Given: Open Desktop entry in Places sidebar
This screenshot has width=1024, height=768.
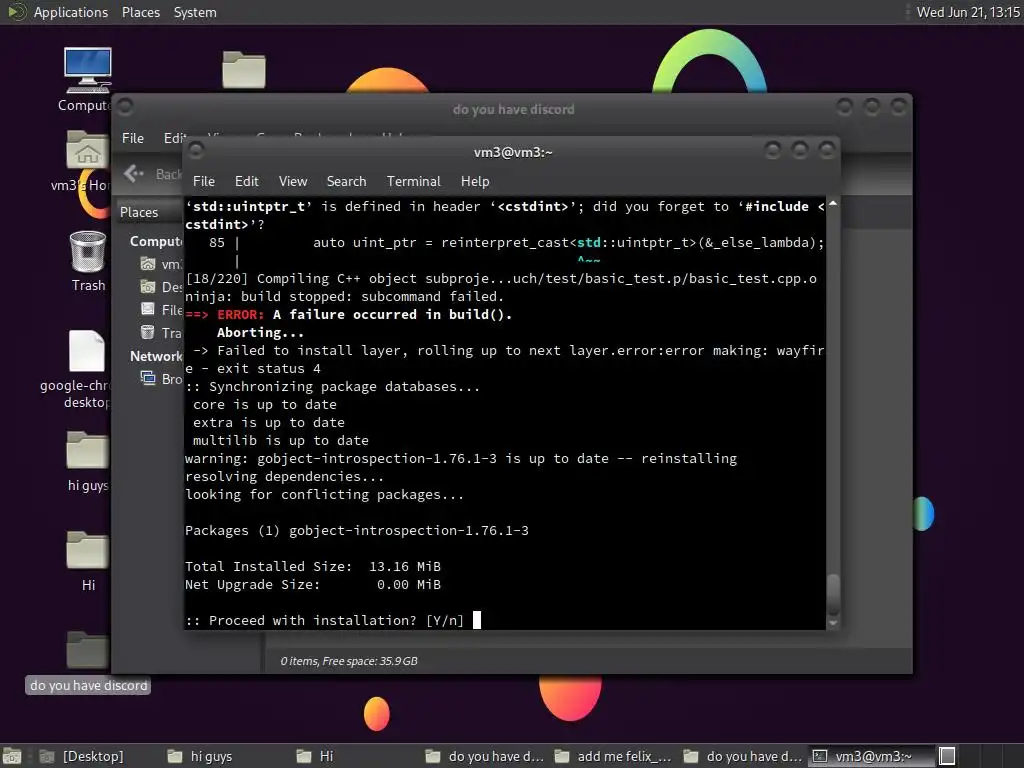Looking at the screenshot, I should (161, 287).
